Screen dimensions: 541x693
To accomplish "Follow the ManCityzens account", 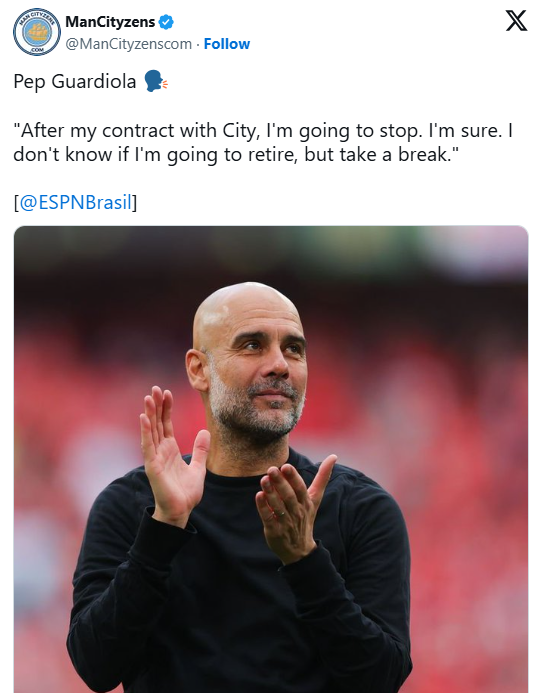I will click(x=227, y=44).
